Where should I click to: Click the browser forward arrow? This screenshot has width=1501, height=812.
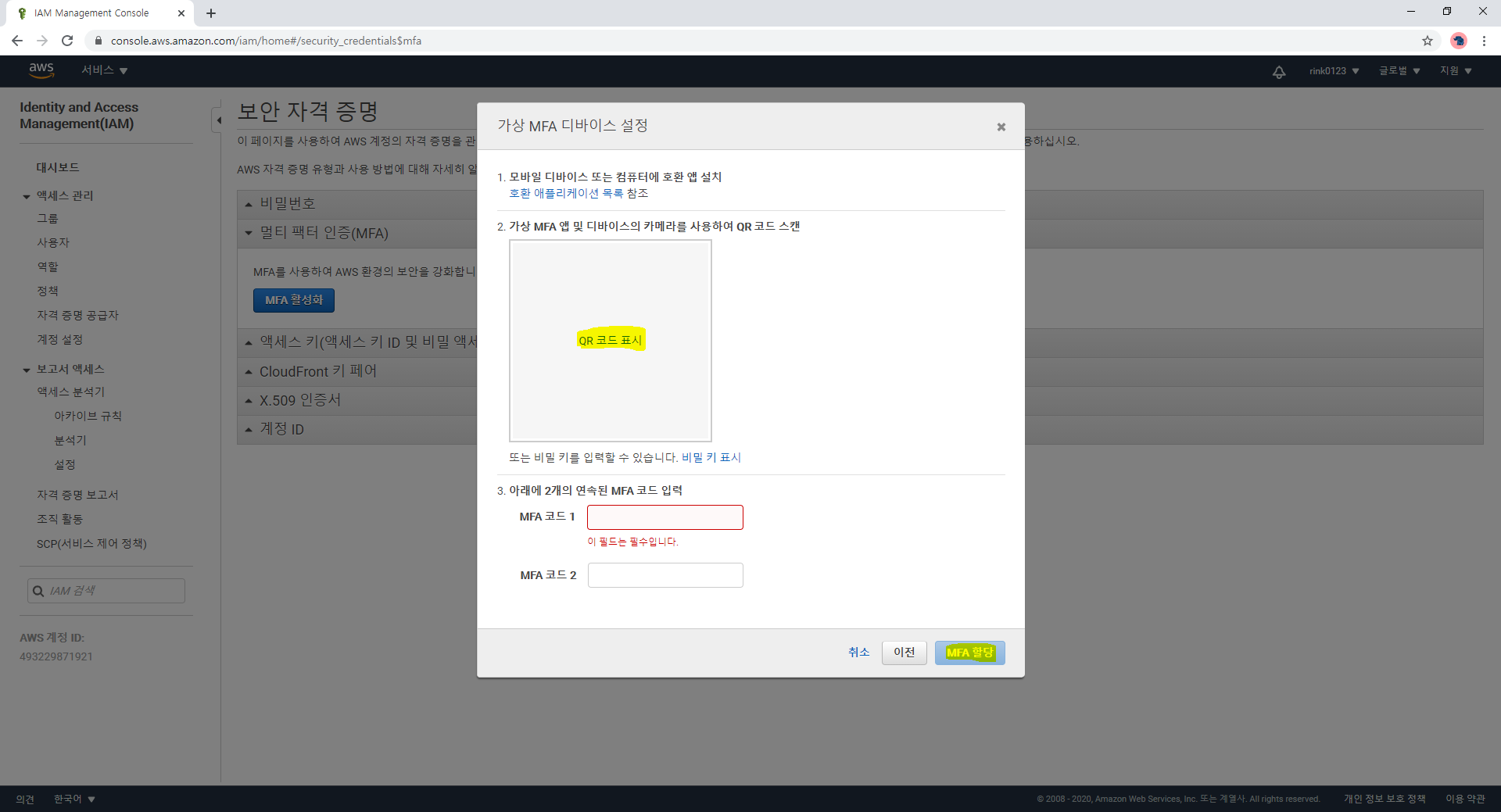pyautogui.click(x=42, y=41)
